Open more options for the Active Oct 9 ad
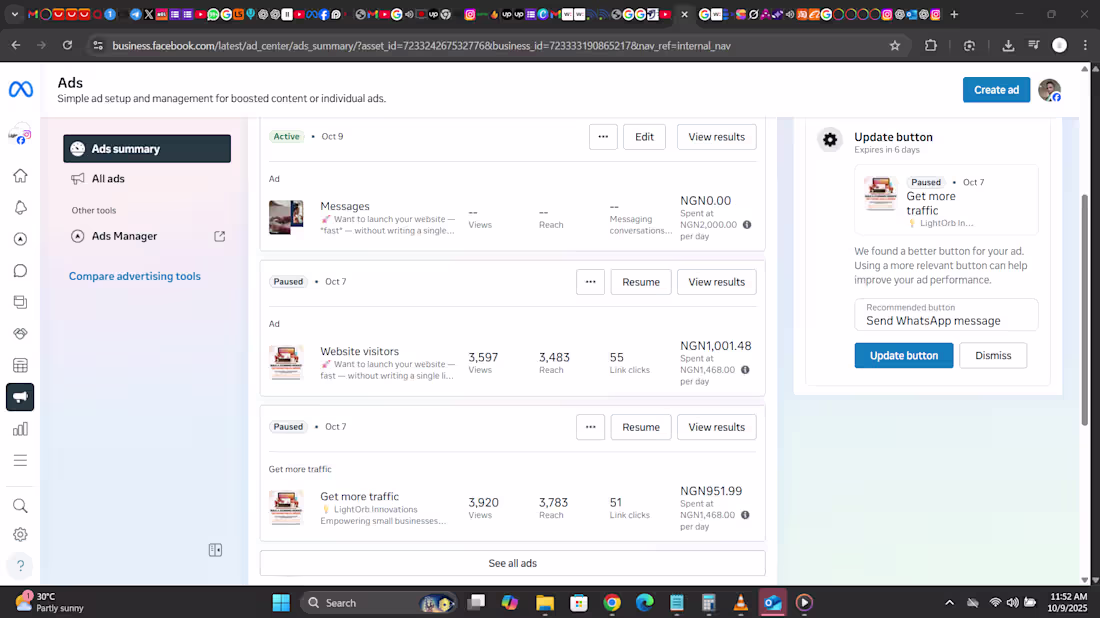This screenshot has width=1100, height=618. [603, 137]
